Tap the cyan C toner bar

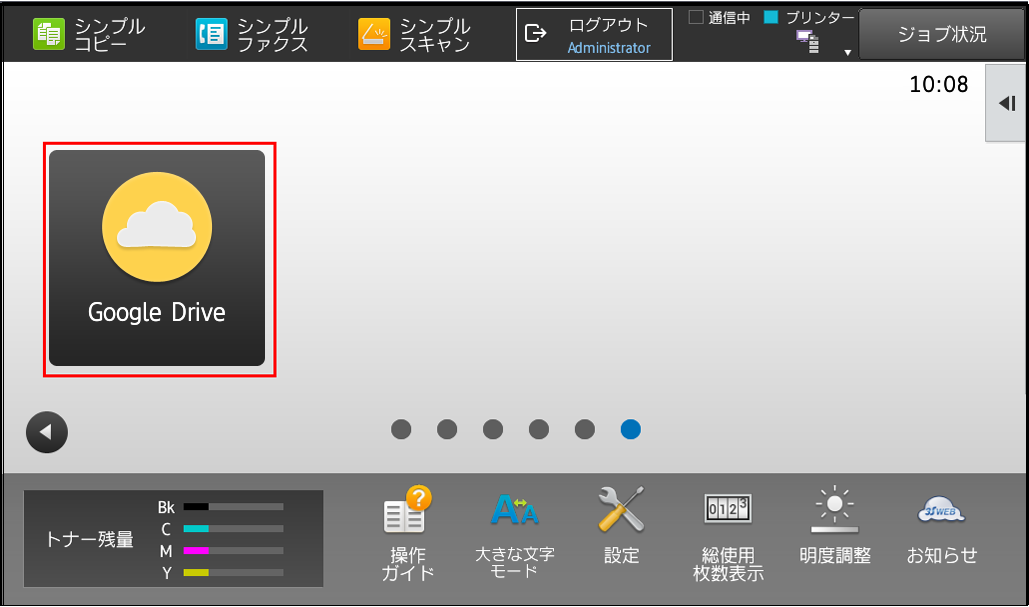[233, 528]
